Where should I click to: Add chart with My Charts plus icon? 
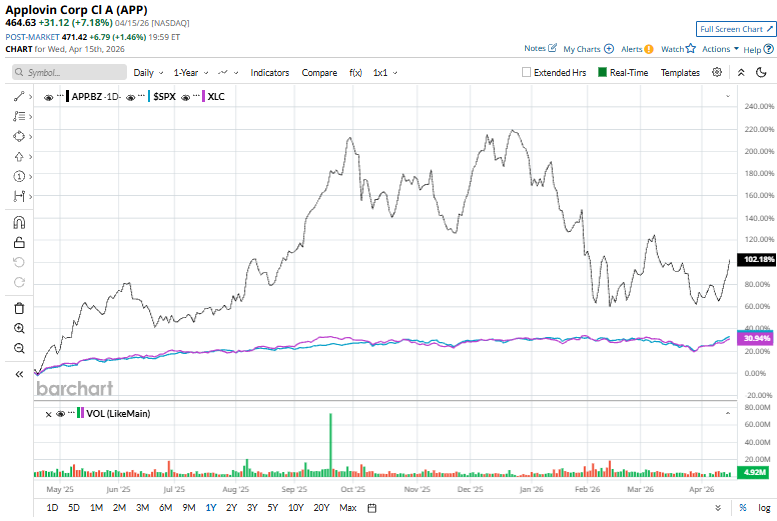tap(609, 49)
